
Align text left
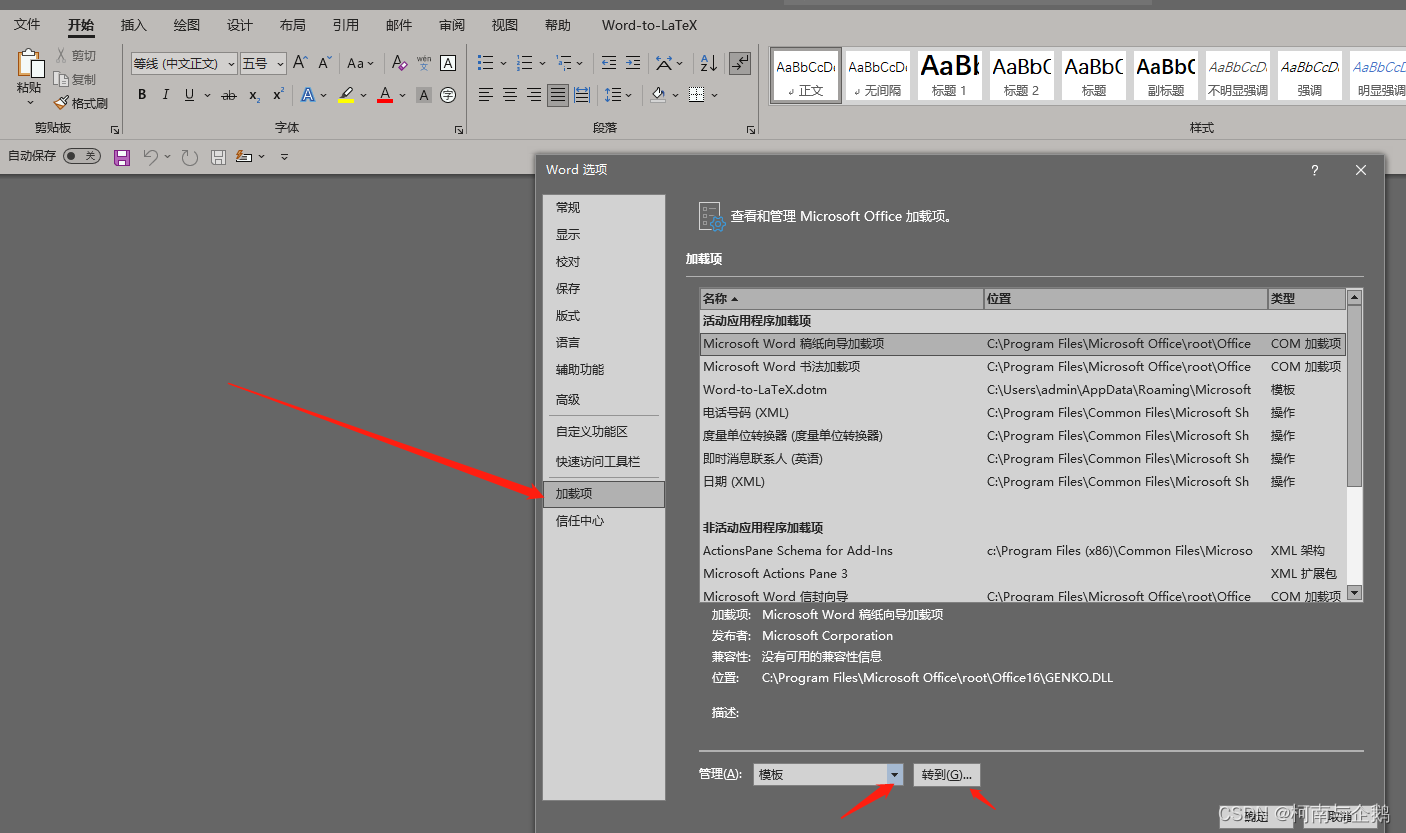(486, 95)
